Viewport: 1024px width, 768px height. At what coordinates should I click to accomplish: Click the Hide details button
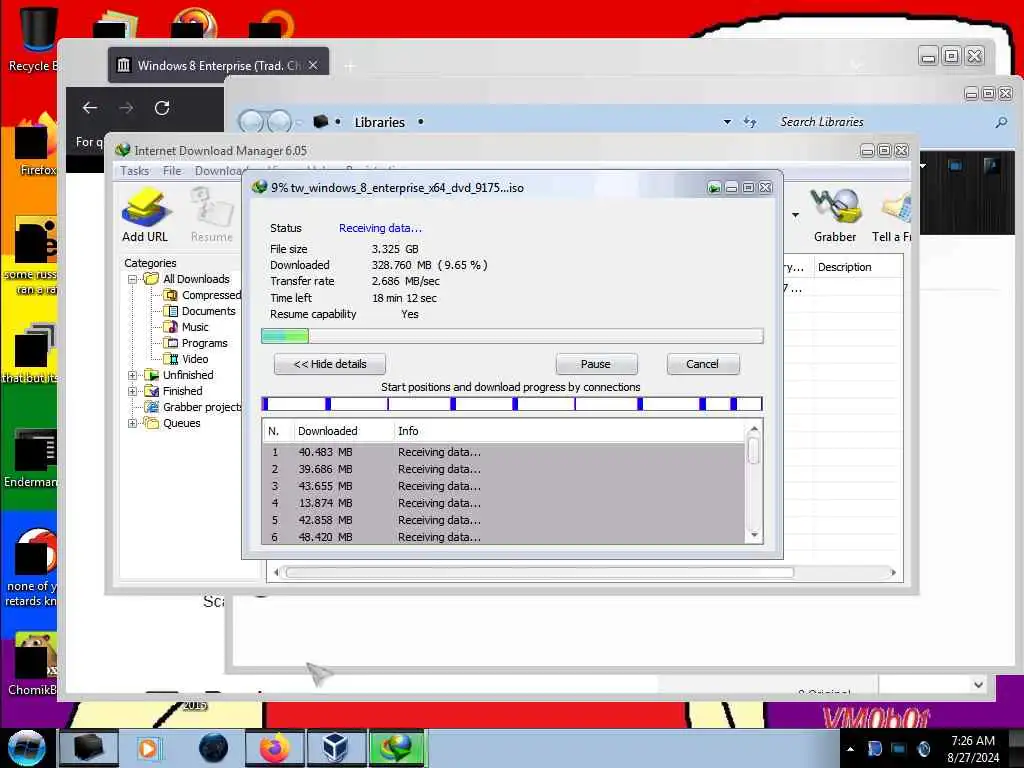click(x=330, y=364)
